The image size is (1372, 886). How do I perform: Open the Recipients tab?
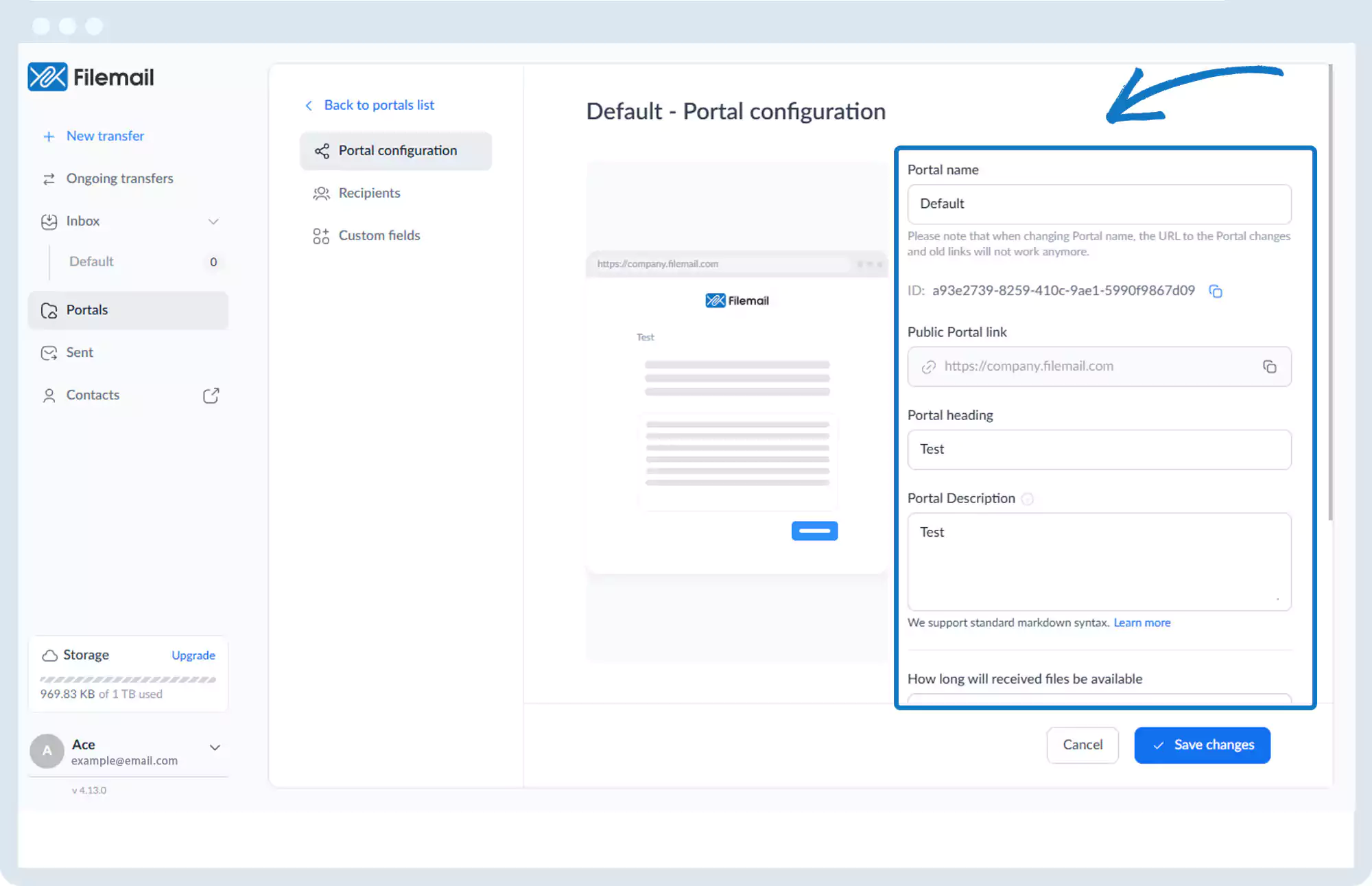click(x=369, y=194)
